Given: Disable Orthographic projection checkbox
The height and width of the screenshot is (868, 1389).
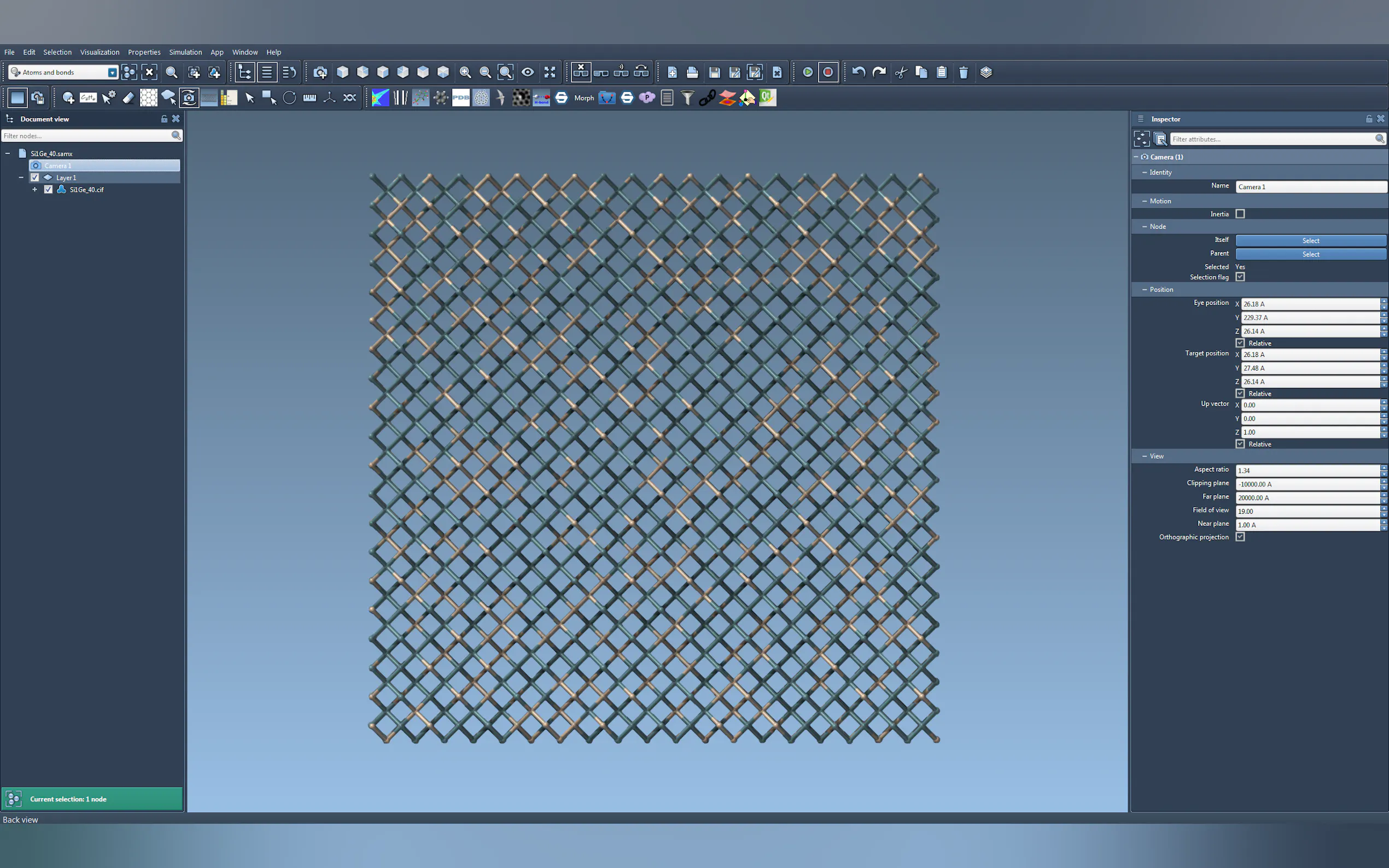Looking at the screenshot, I should [x=1240, y=537].
